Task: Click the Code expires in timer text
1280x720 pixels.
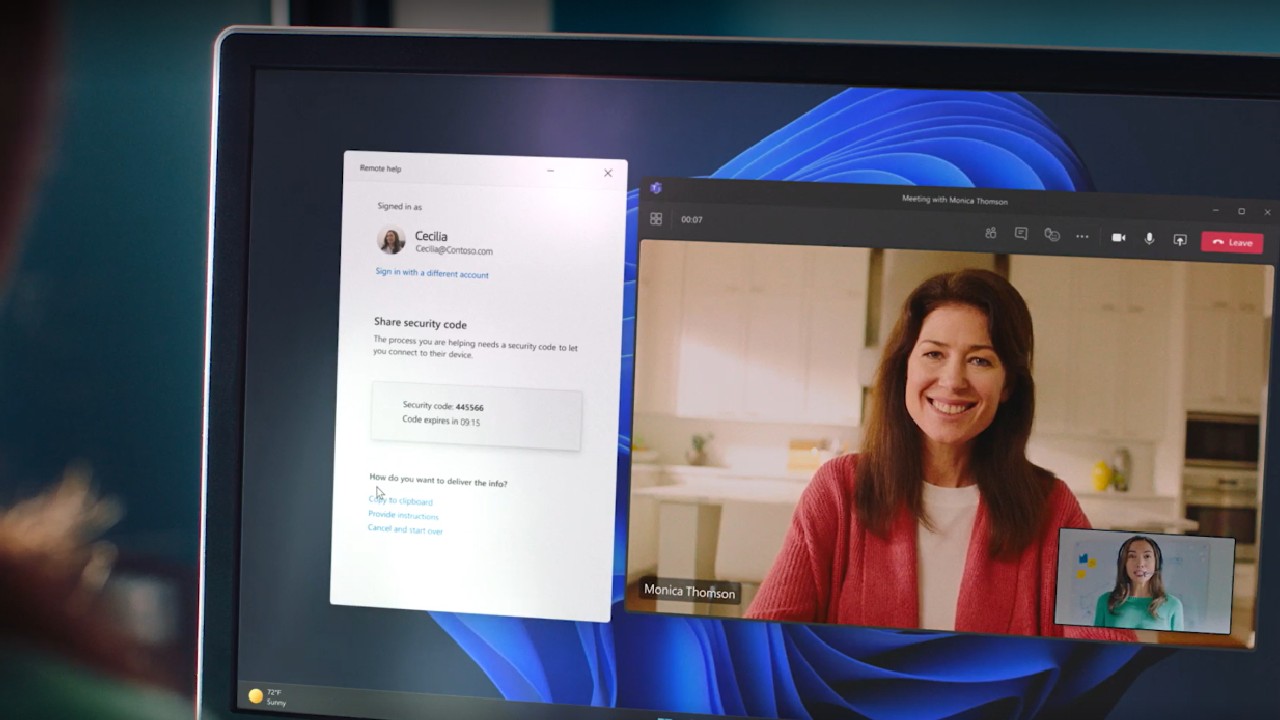Action: coord(441,421)
